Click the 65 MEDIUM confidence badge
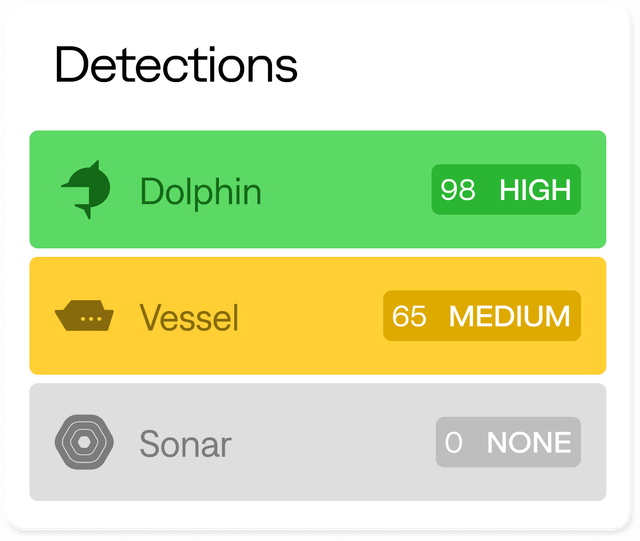Image resolution: width=640 pixels, height=541 pixels. click(x=482, y=316)
